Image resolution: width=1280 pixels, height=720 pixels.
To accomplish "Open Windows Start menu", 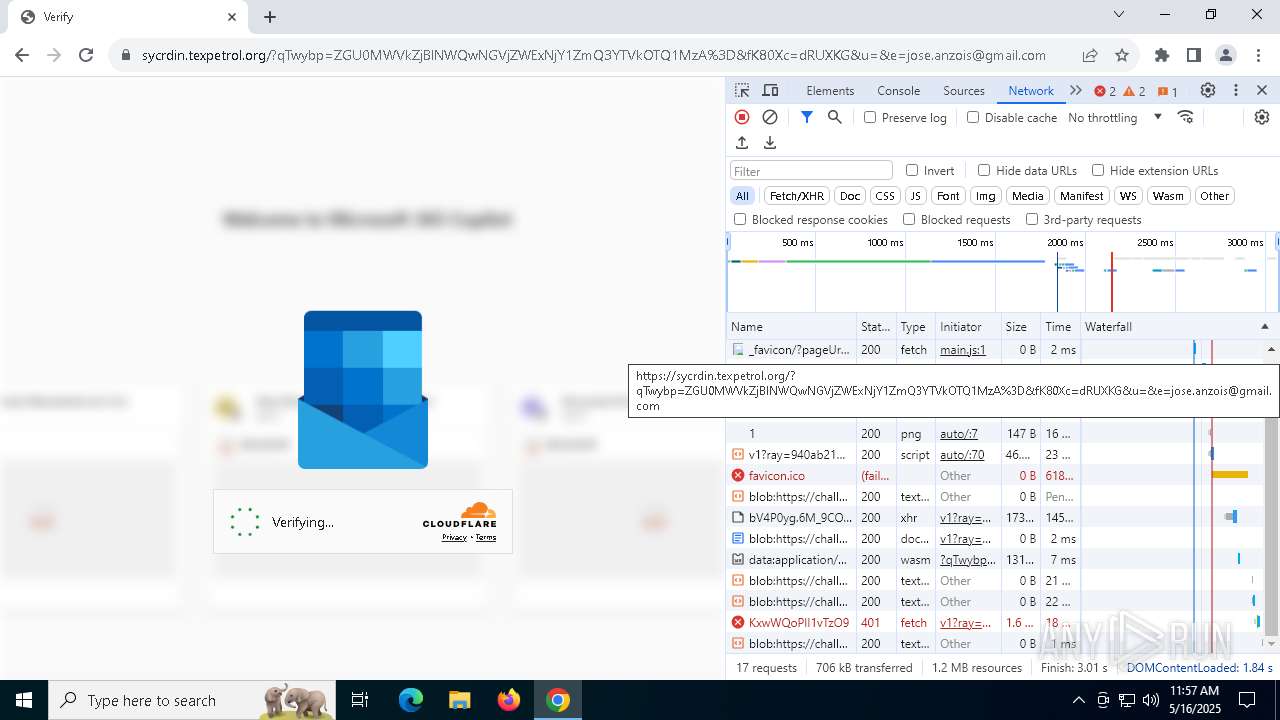I will tap(24, 700).
